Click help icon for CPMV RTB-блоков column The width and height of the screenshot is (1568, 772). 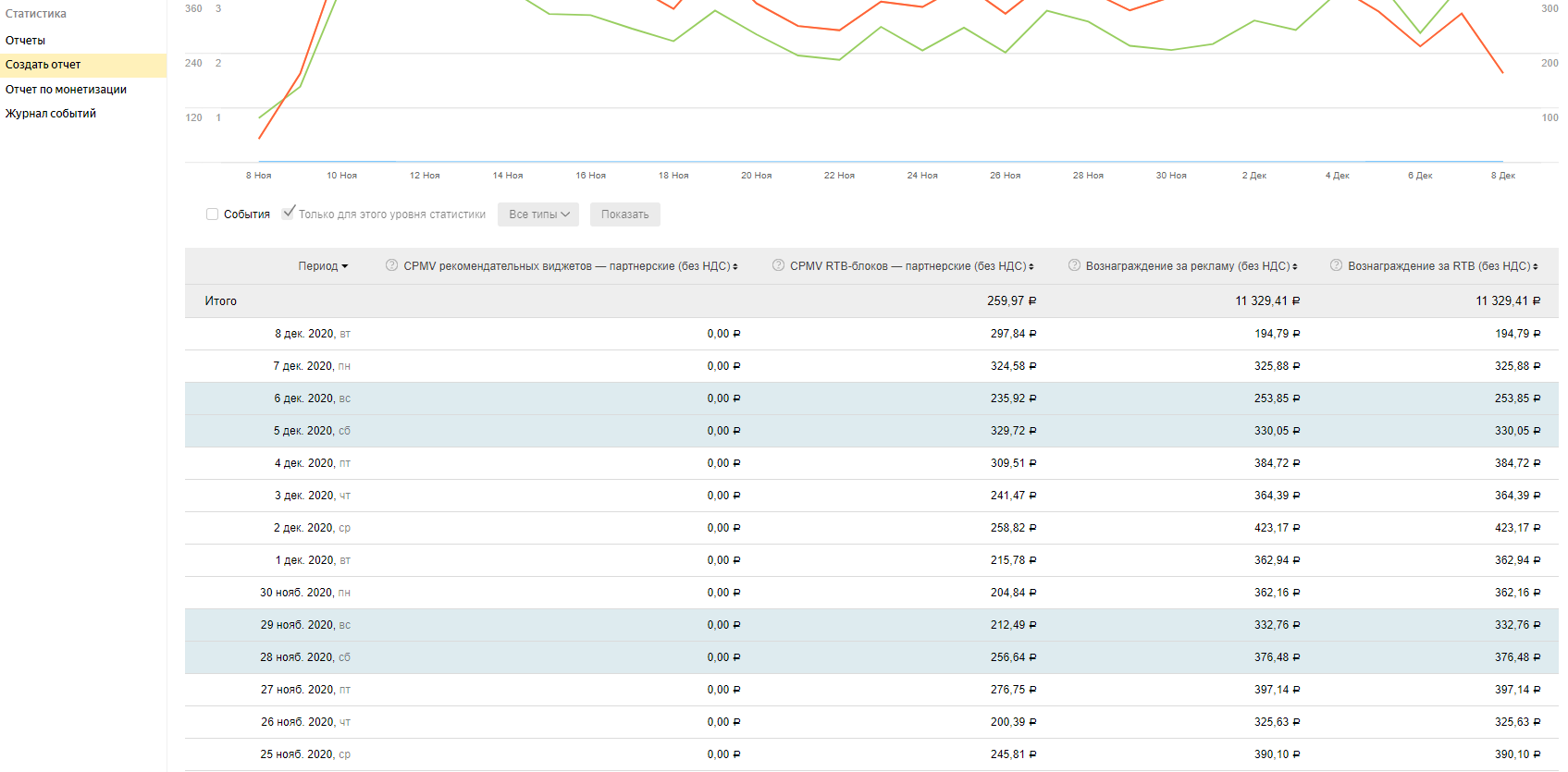click(778, 265)
